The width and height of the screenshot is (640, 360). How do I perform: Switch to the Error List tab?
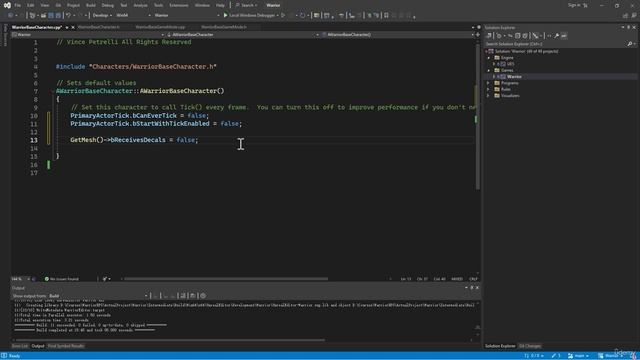click(x=20, y=346)
